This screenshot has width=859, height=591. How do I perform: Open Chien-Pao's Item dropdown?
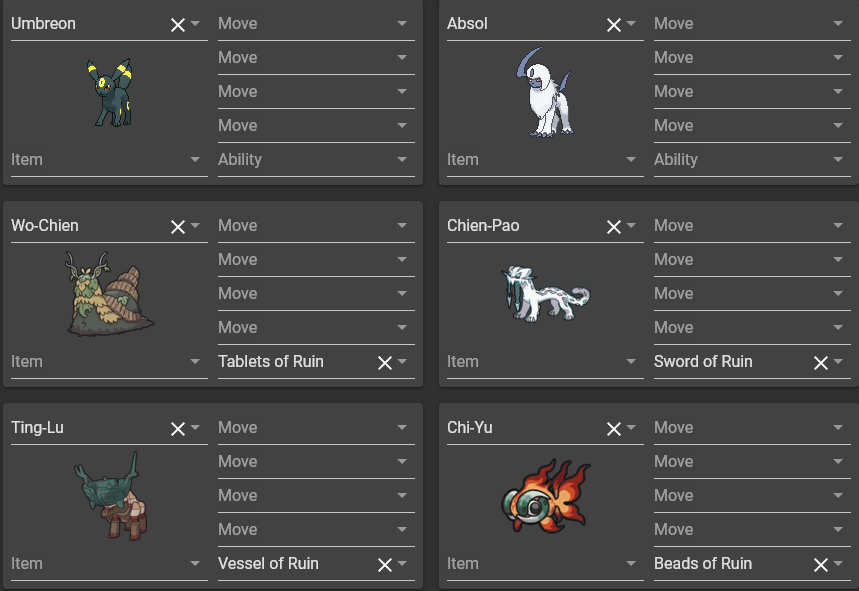545,362
